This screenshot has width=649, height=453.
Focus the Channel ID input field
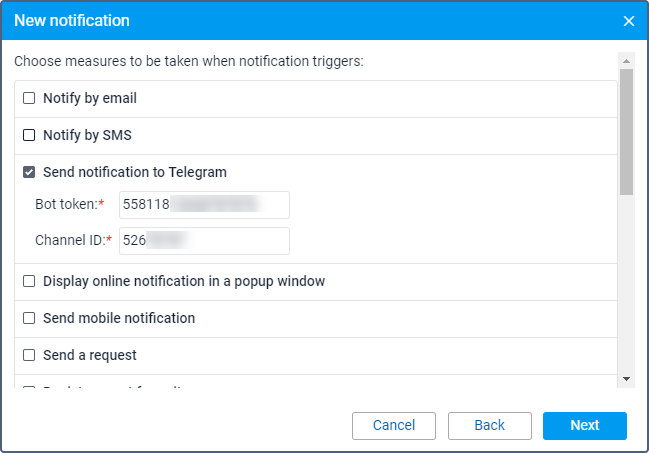(204, 241)
